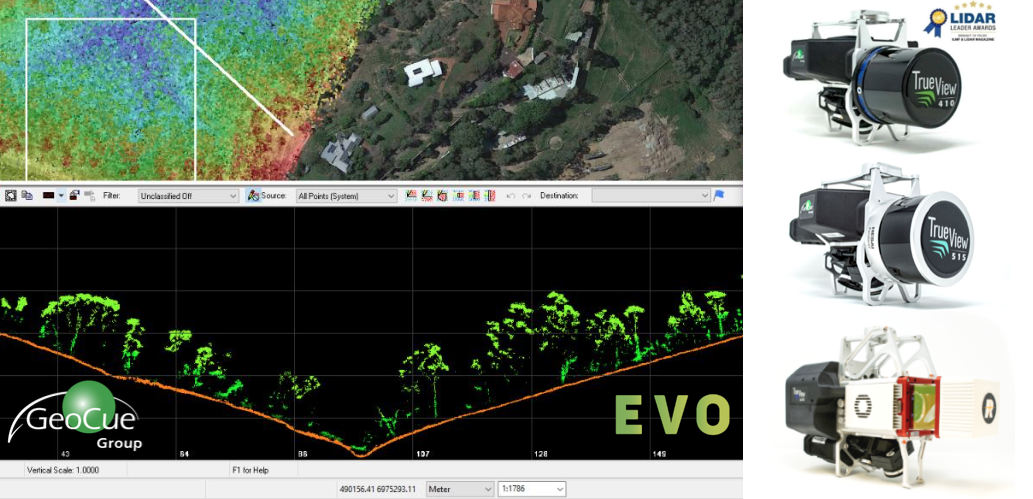Click the white building roof in aerial image

pyautogui.click(x=423, y=72)
